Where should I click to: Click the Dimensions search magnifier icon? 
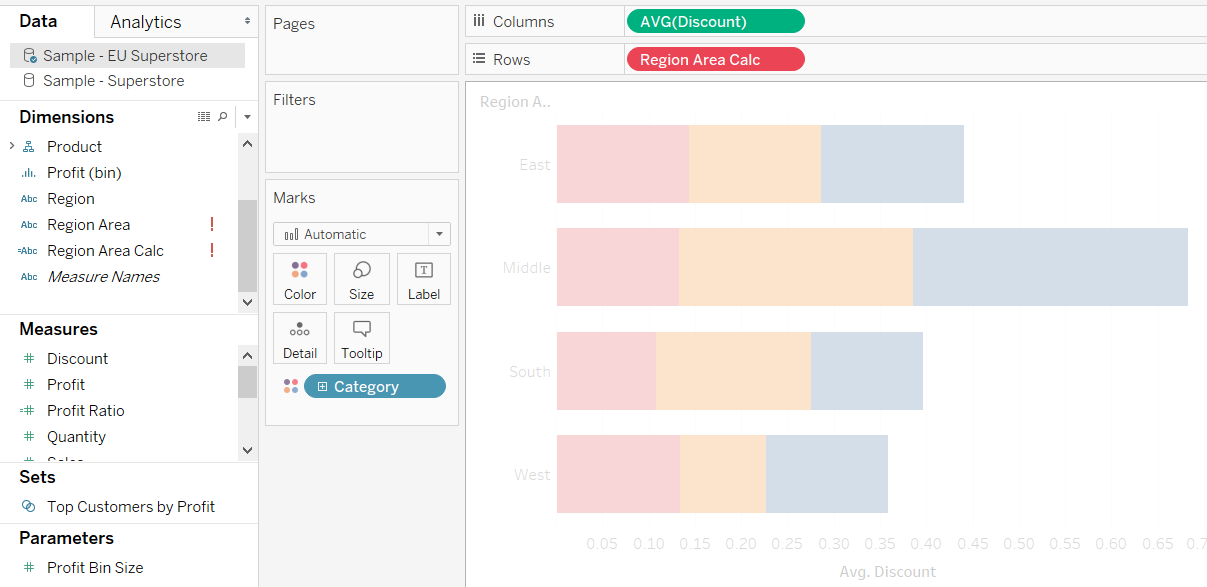[223, 117]
